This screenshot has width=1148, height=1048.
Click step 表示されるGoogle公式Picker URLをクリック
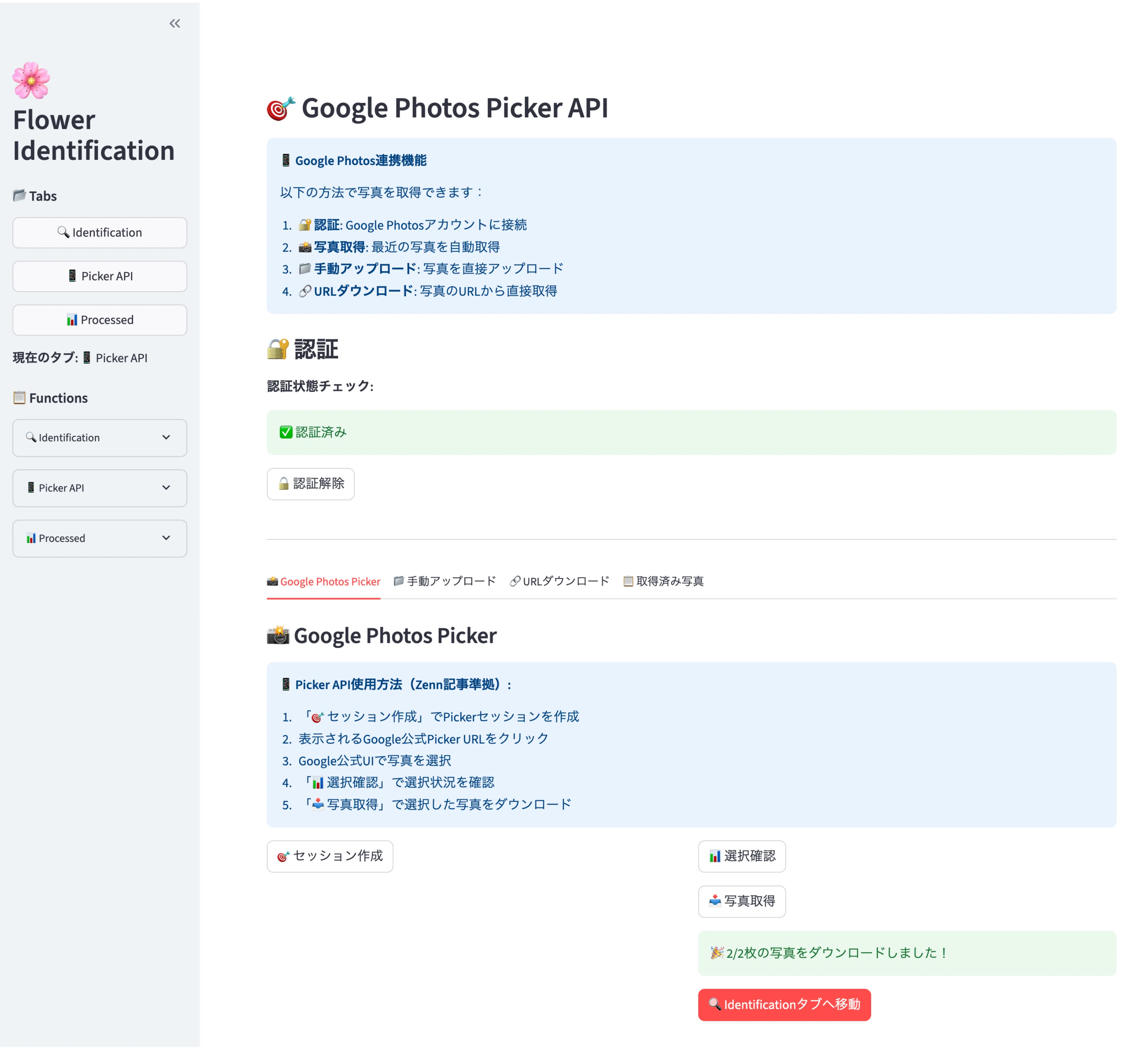click(424, 739)
